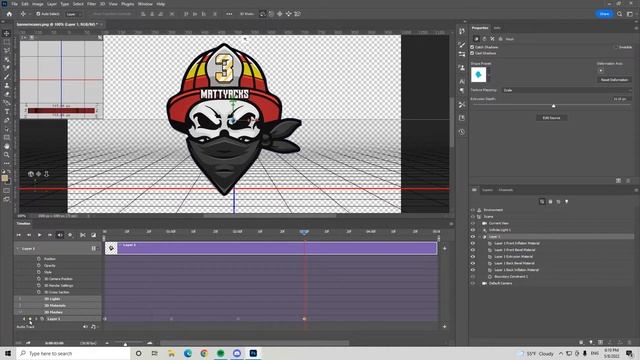Click the Reset Deformation button

coord(614,80)
